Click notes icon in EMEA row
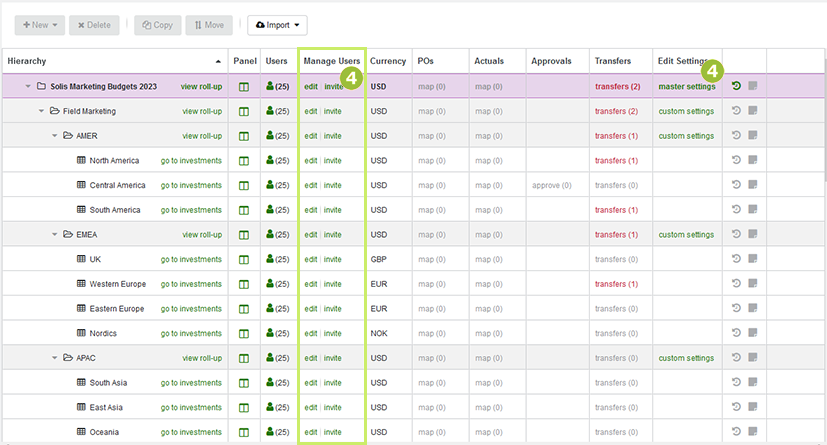Viewport: 827px width, 445px height. [753, 234]
